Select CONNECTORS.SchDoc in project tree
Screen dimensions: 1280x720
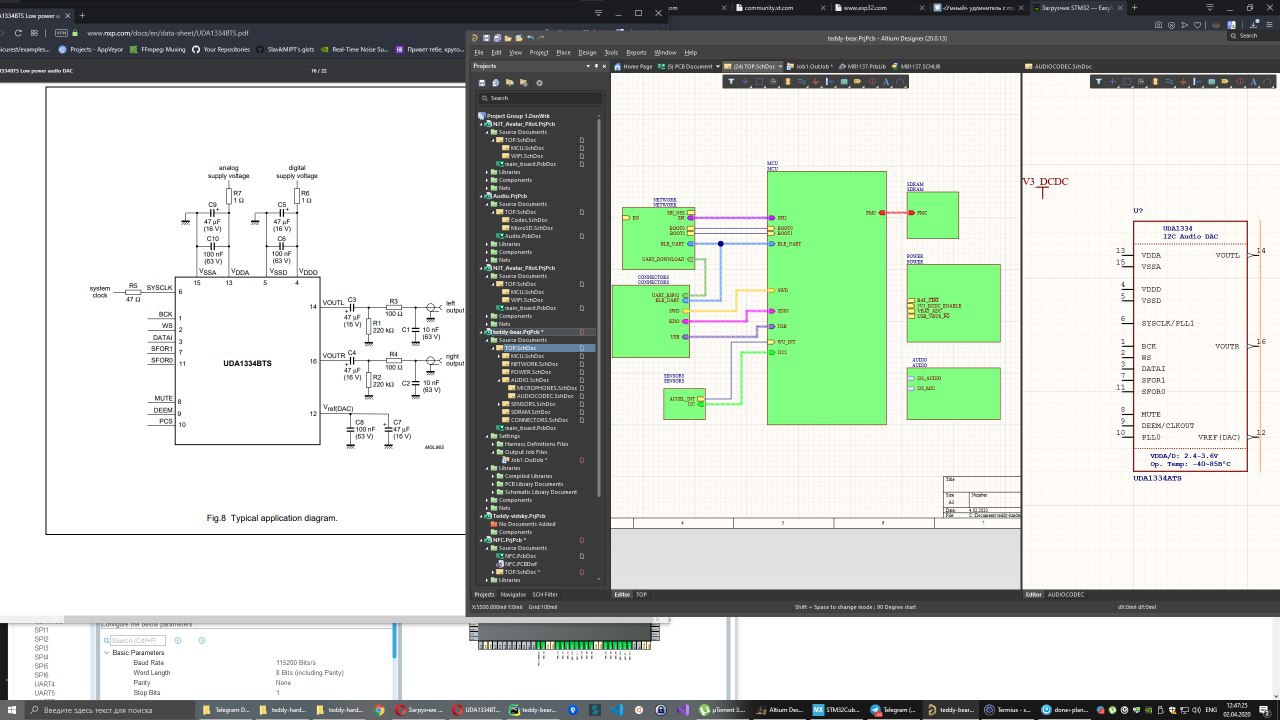(x=538, y=420)
